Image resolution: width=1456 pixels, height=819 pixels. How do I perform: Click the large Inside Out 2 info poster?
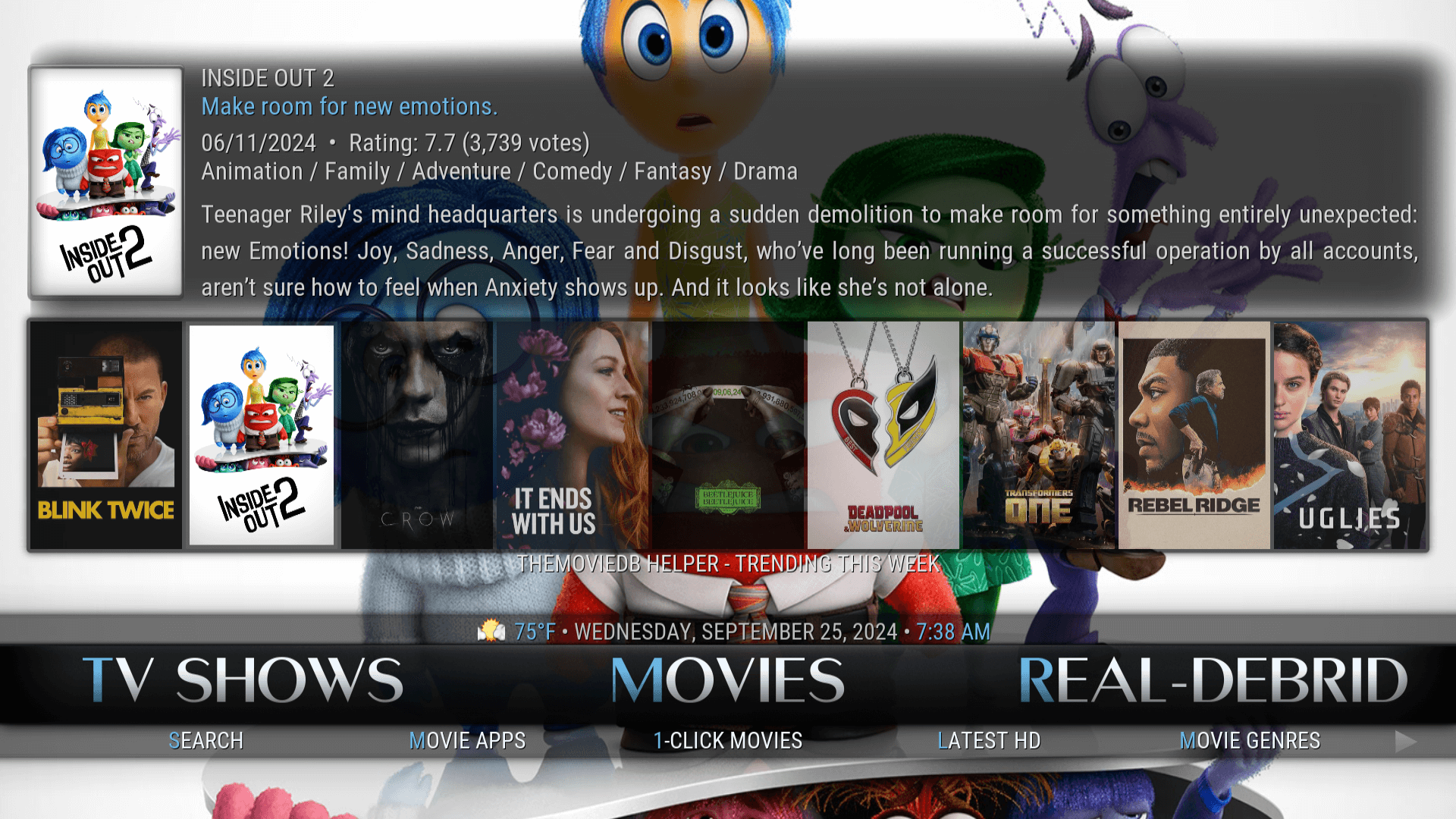[106, 182]
